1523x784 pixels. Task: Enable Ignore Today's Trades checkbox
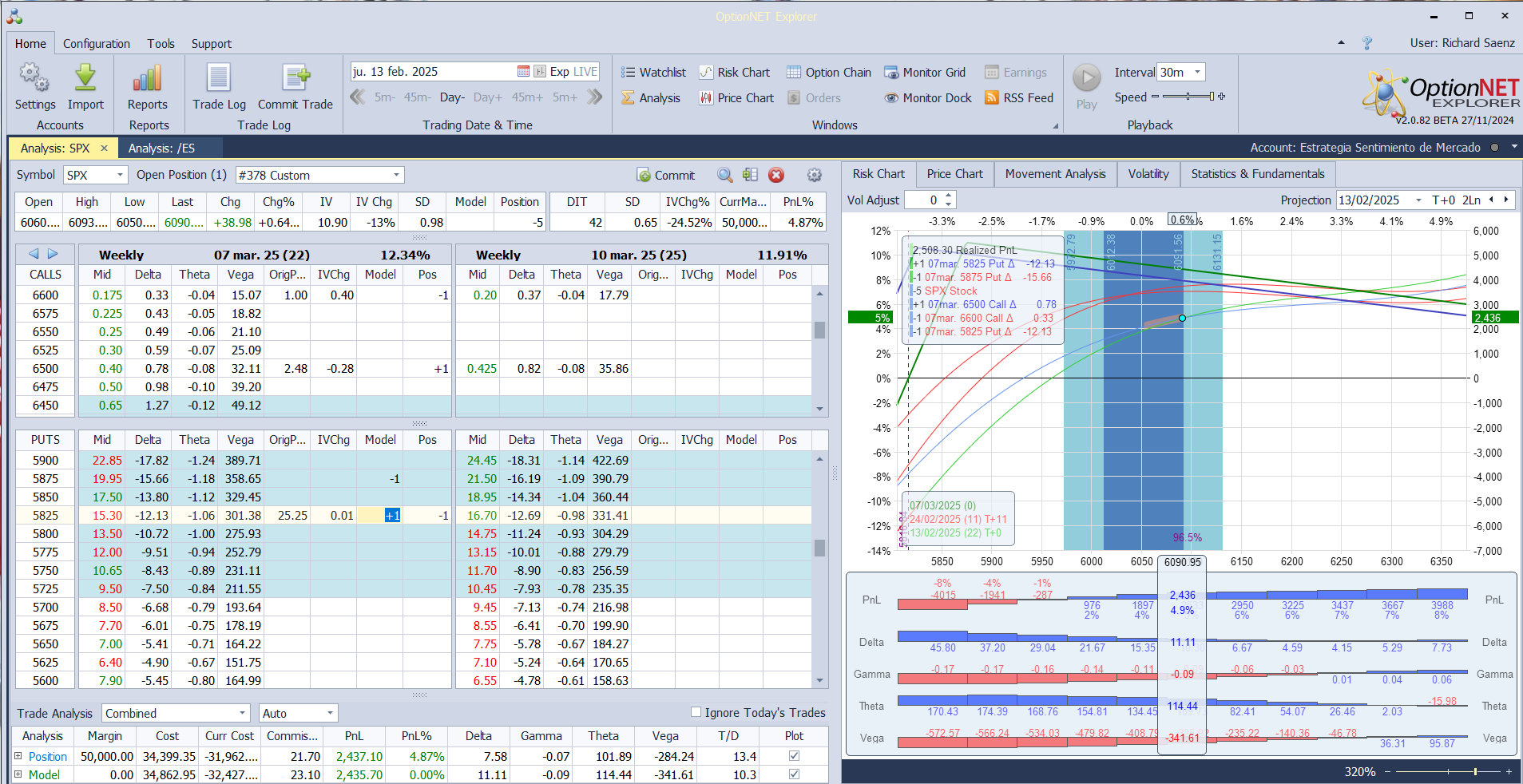(x=696, y=712)
